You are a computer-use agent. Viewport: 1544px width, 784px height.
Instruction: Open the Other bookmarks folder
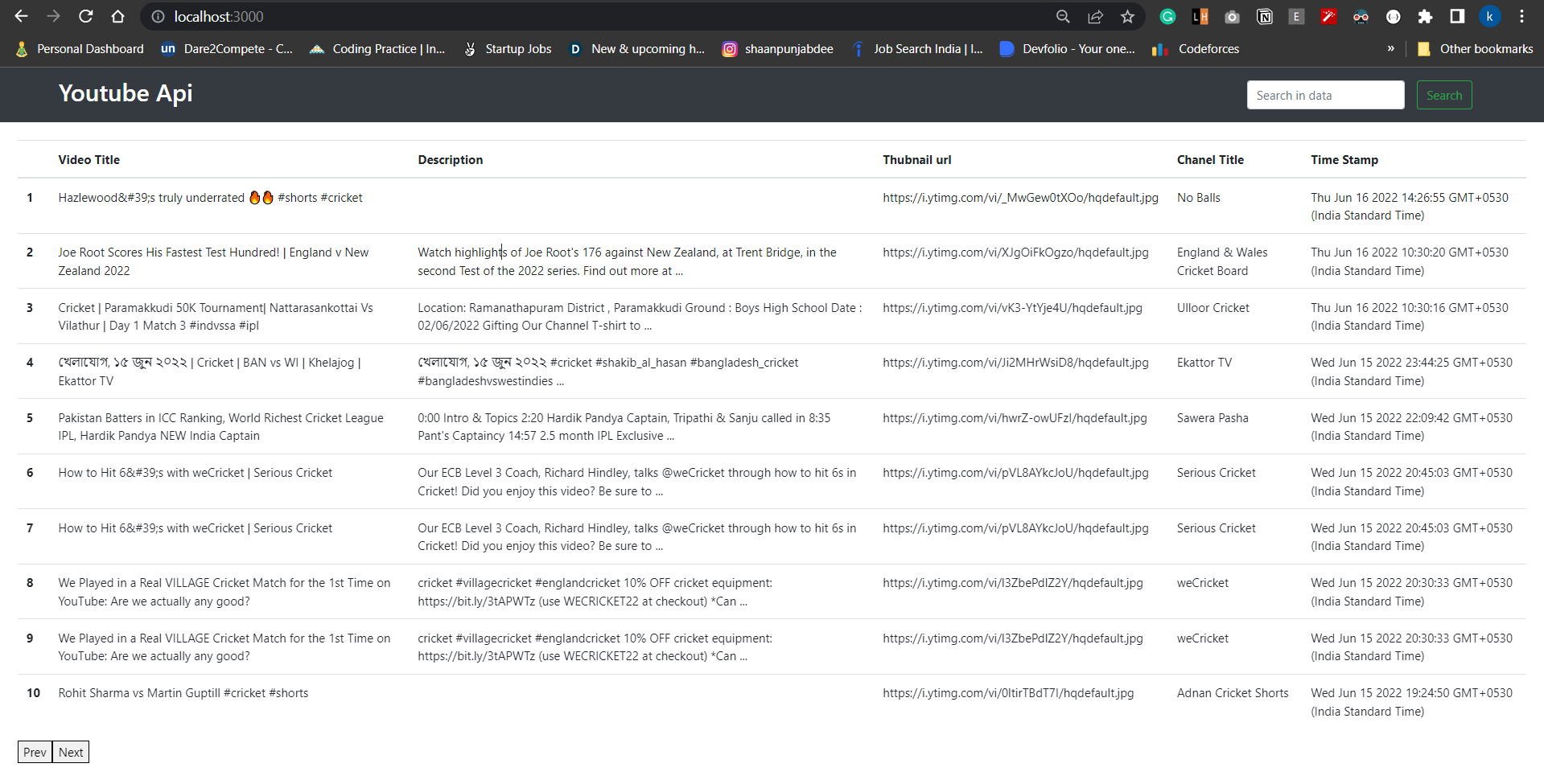1475,49
